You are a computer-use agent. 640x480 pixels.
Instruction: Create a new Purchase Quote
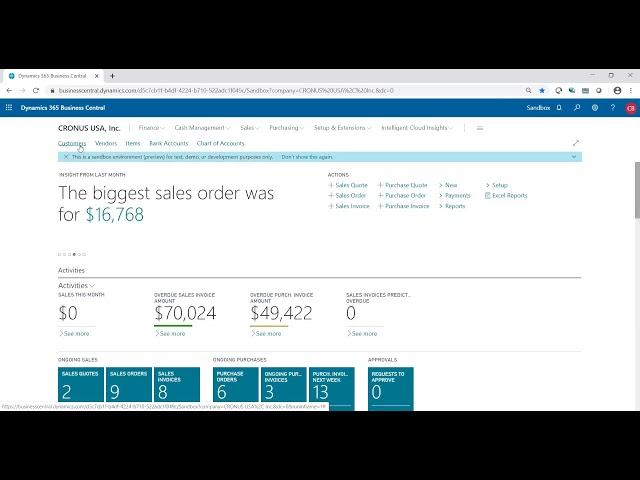click(x=402, y=185)
